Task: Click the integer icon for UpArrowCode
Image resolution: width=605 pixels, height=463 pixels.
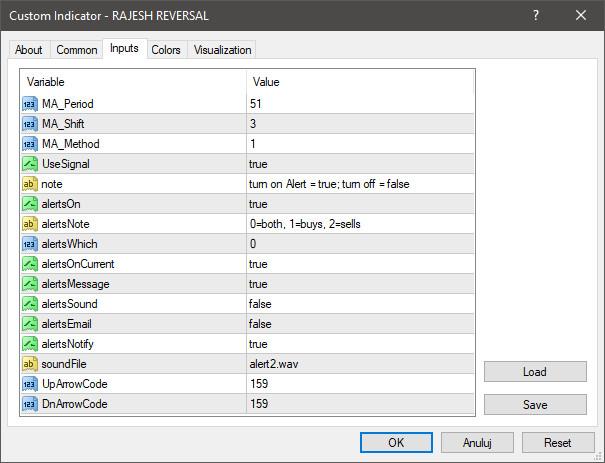Action: (30, 384)
